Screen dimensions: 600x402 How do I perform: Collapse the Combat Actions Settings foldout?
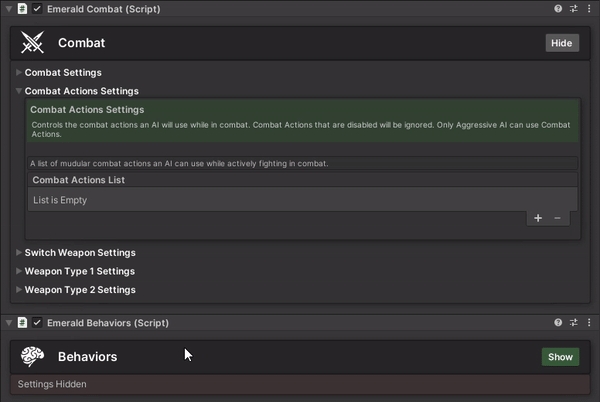pos(80,91)
